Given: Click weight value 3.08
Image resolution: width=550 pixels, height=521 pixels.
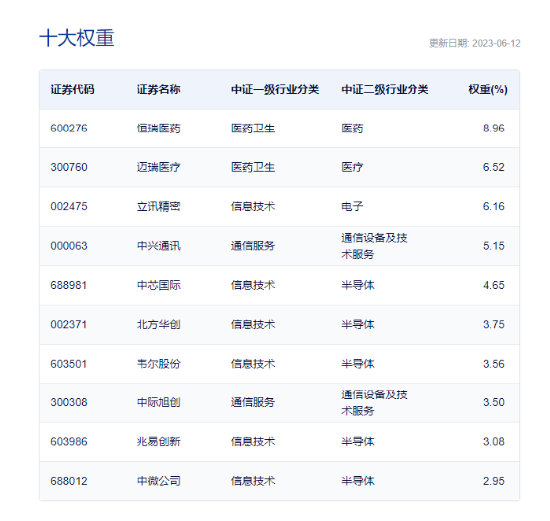Looking at the screenshot, I should (x=494, y=442).
